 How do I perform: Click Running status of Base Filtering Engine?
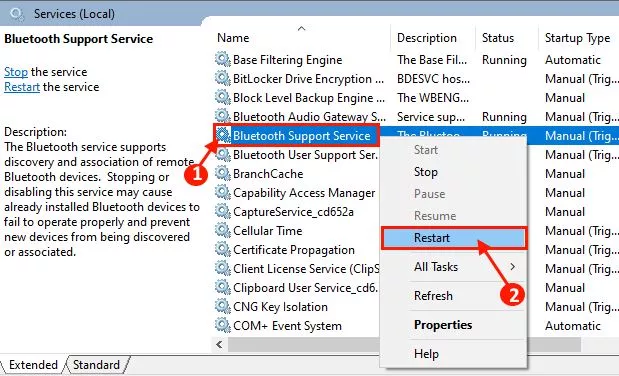tap(504, 60)
